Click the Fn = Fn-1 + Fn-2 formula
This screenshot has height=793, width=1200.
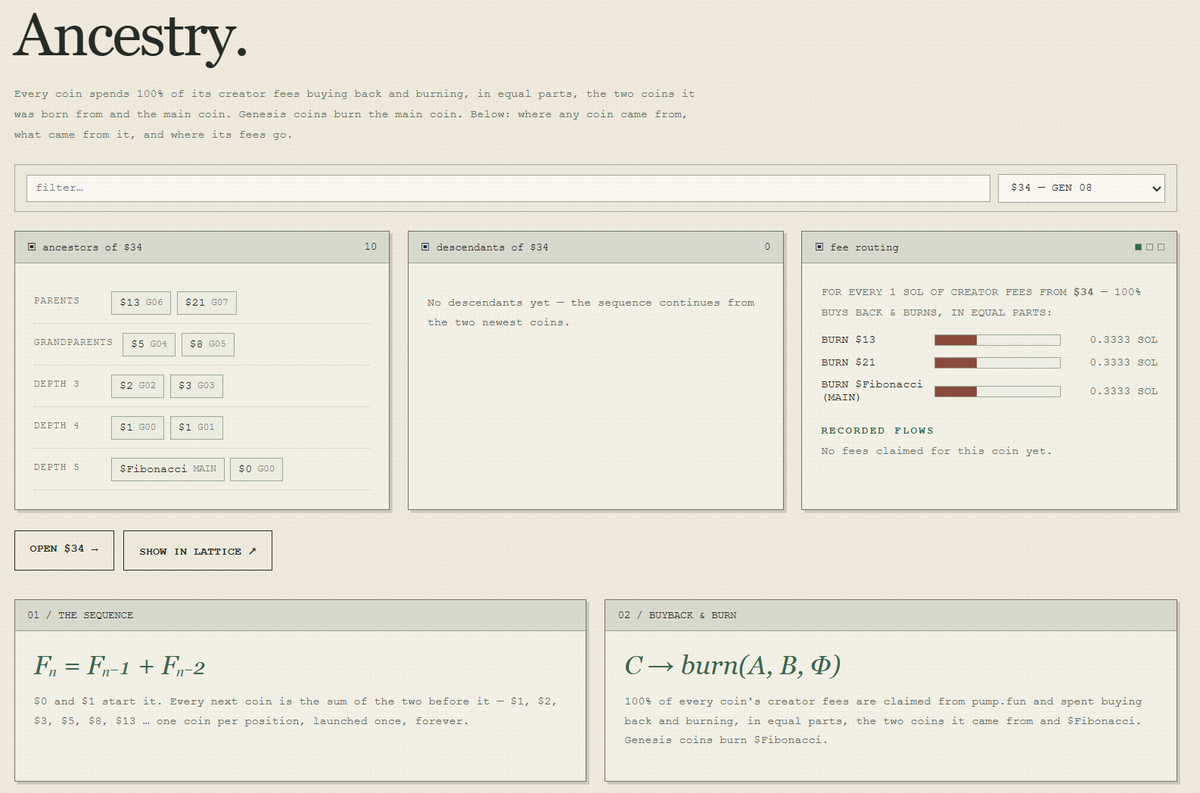(119, 667)
